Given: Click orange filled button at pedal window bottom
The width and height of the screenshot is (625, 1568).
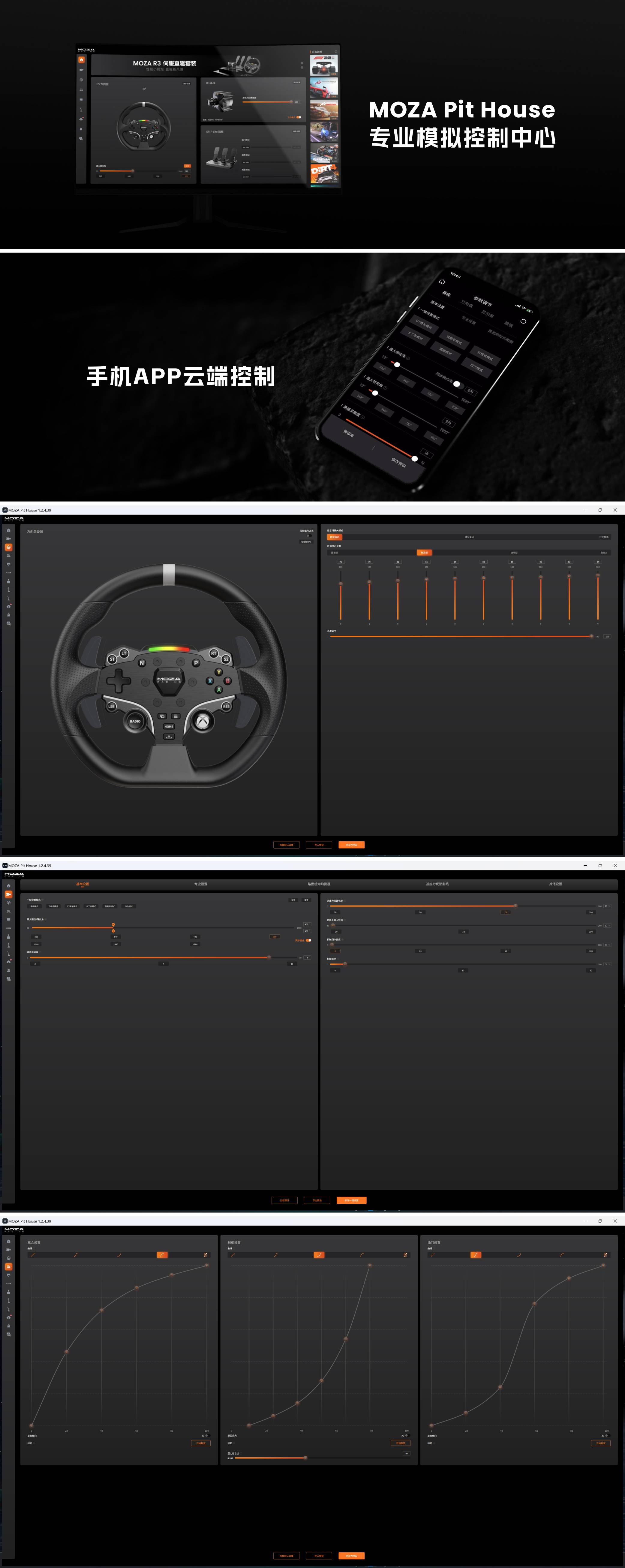Looking at the screenshot, I should [x=352, y=1555].
